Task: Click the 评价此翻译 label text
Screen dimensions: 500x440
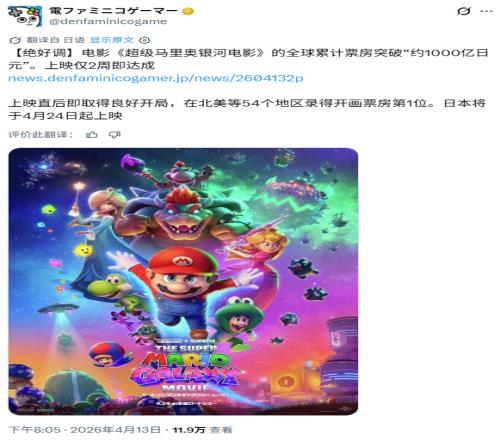Action: tap(40, 135)
